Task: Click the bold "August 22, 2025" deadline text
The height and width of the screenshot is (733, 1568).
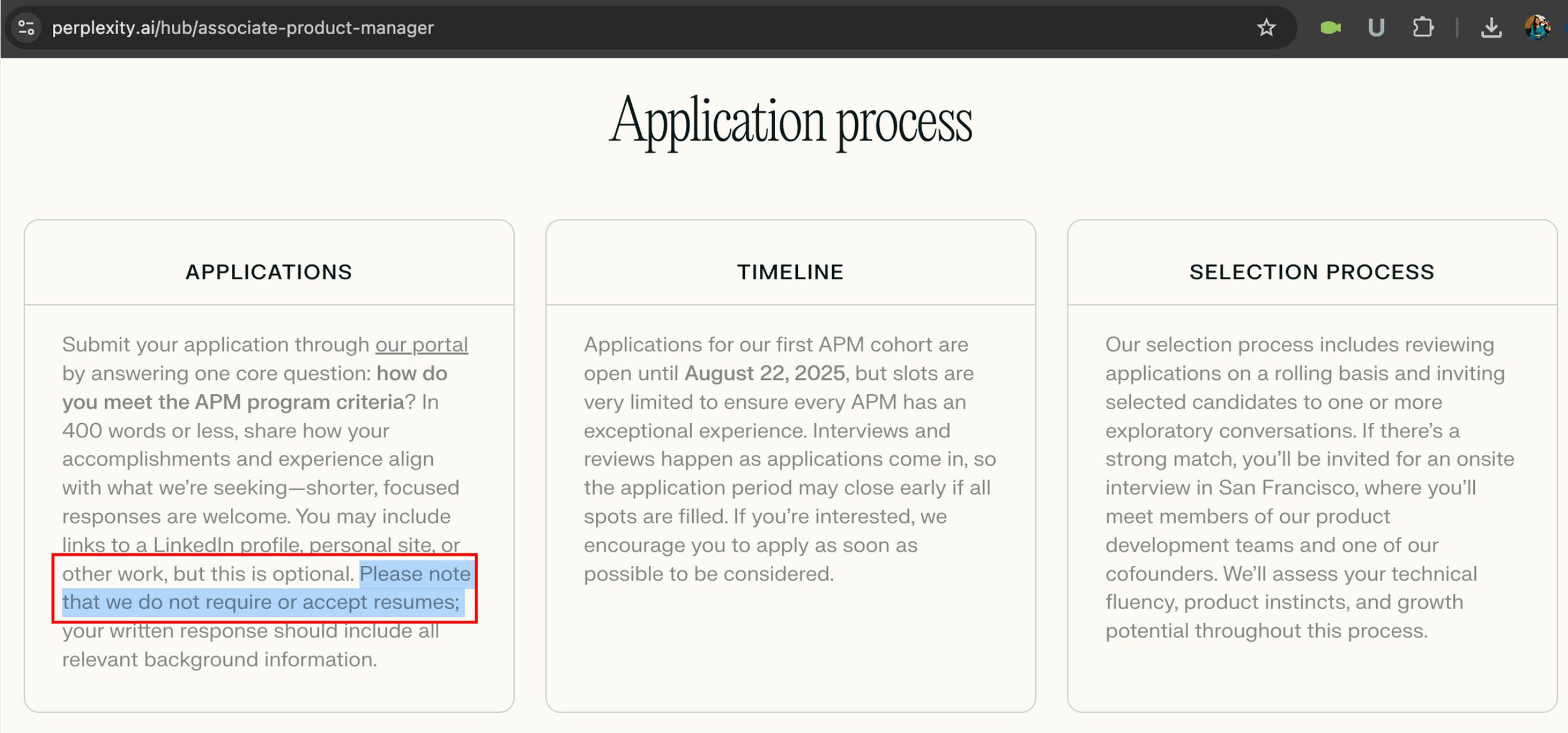Action: click(764, 373)
